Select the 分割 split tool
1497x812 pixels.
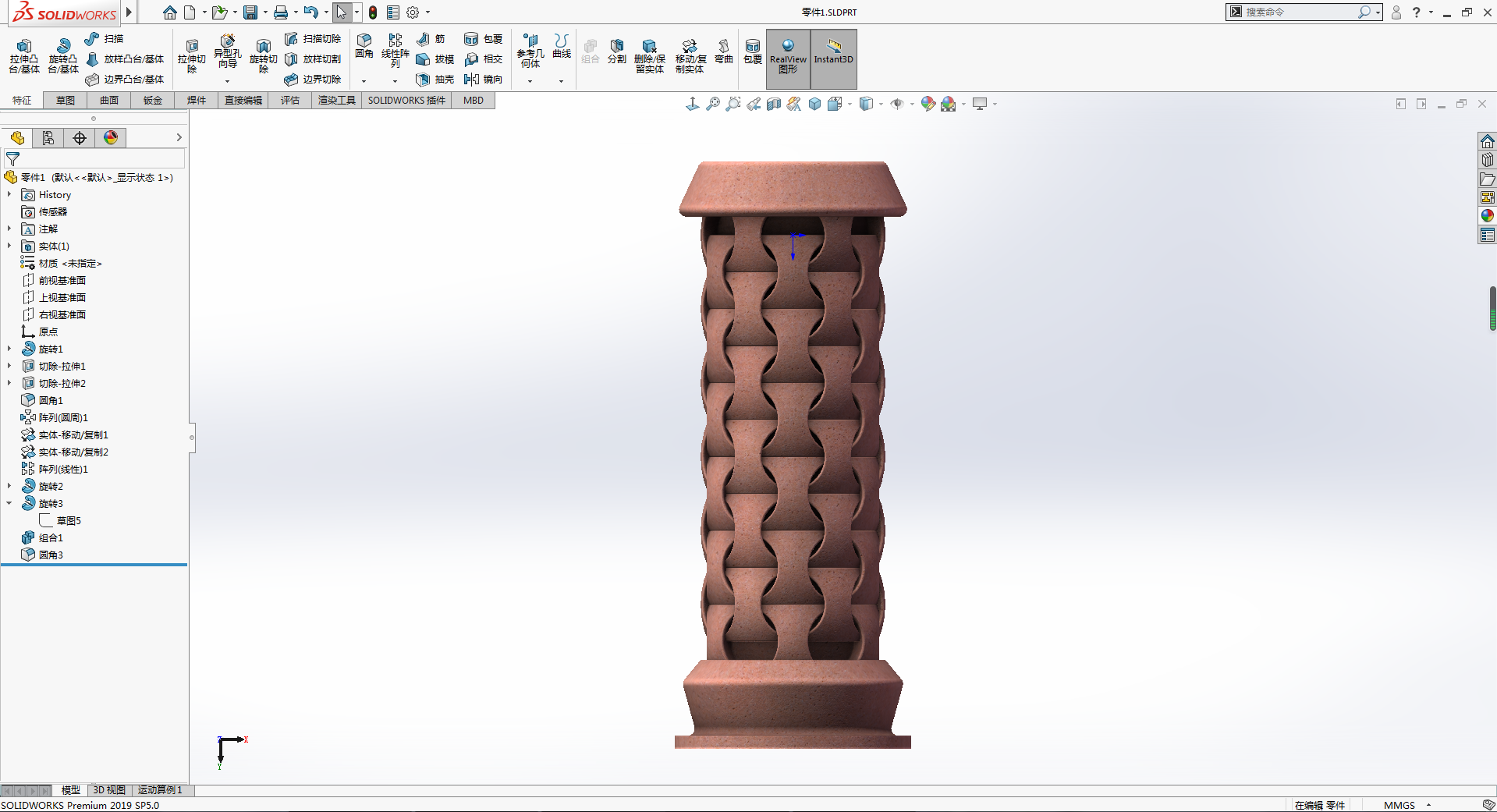(617, 51)
